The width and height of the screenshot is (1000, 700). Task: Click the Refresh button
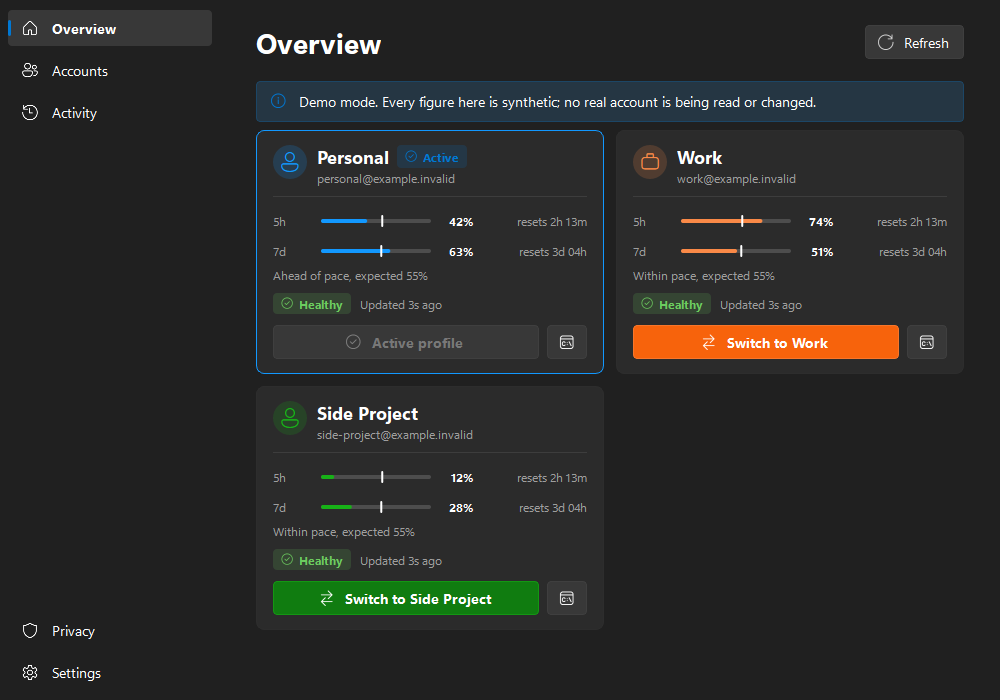point(914,43)
